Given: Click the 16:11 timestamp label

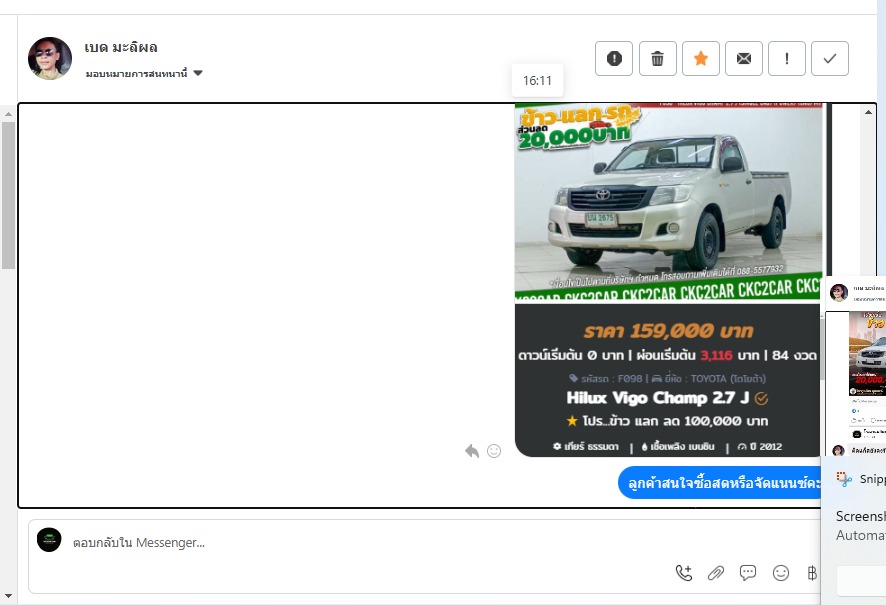Looking at the screenshot, I should tap(537, 80).
